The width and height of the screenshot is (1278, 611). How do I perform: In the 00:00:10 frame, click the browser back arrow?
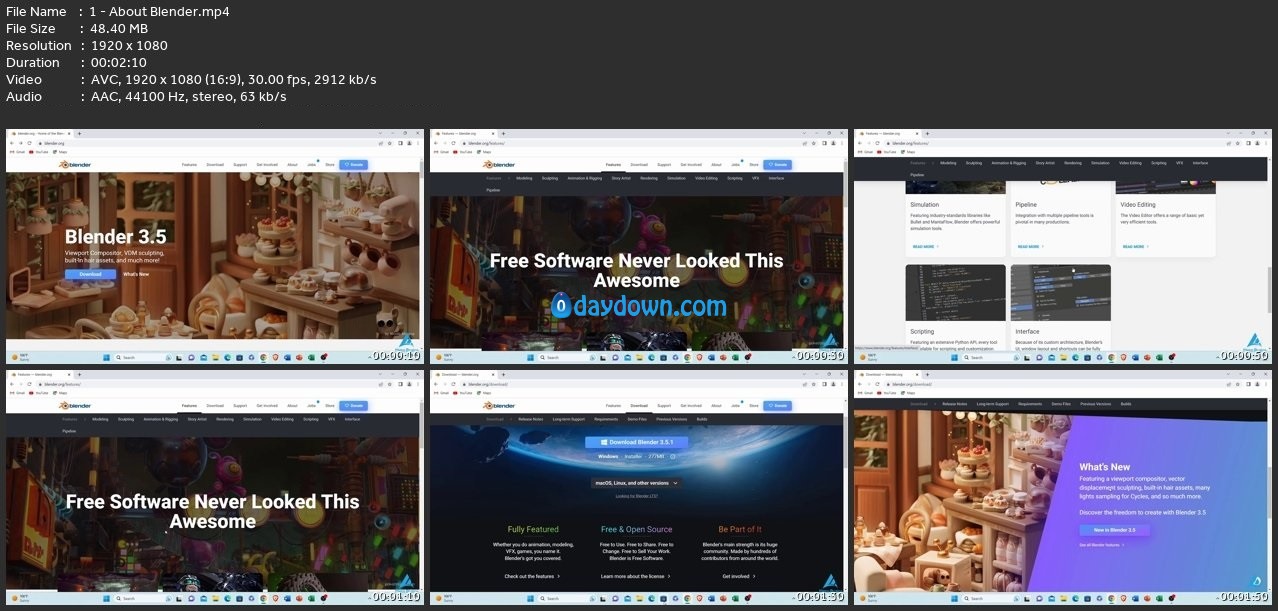[13, 144]
